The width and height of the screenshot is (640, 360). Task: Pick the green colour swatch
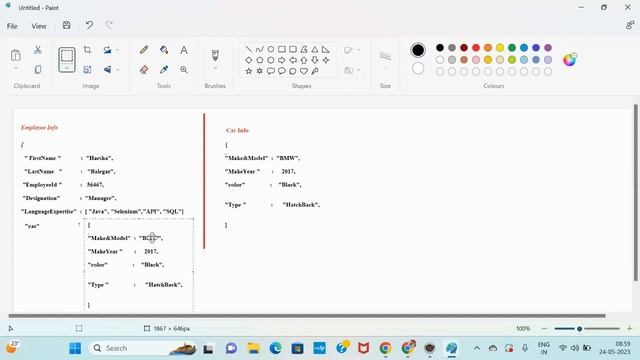[512, 48]
